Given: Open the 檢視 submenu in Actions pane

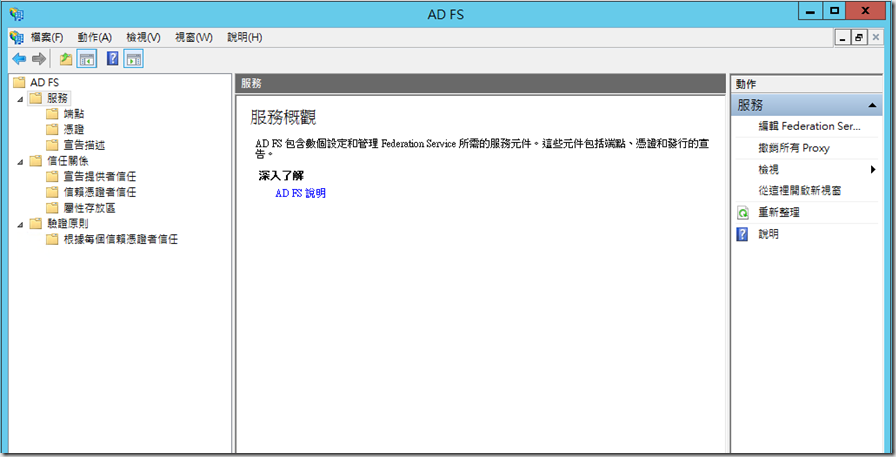Looking at the screenshot, I should tap(872, 169).
